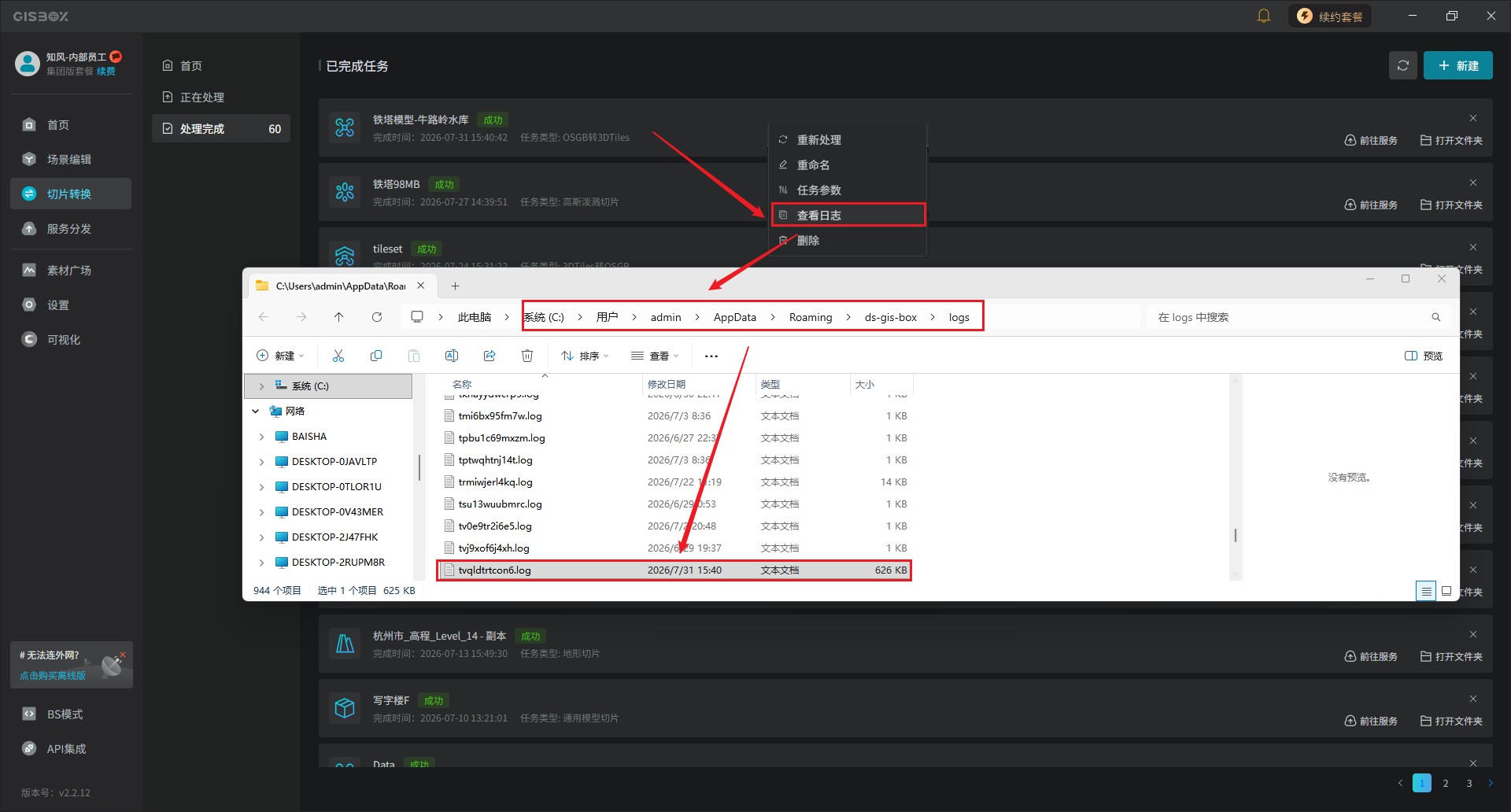Click the Explorer share icon
Image resolution: width=1511 pixels, height=812 pixels.
[x=490, y=356]
